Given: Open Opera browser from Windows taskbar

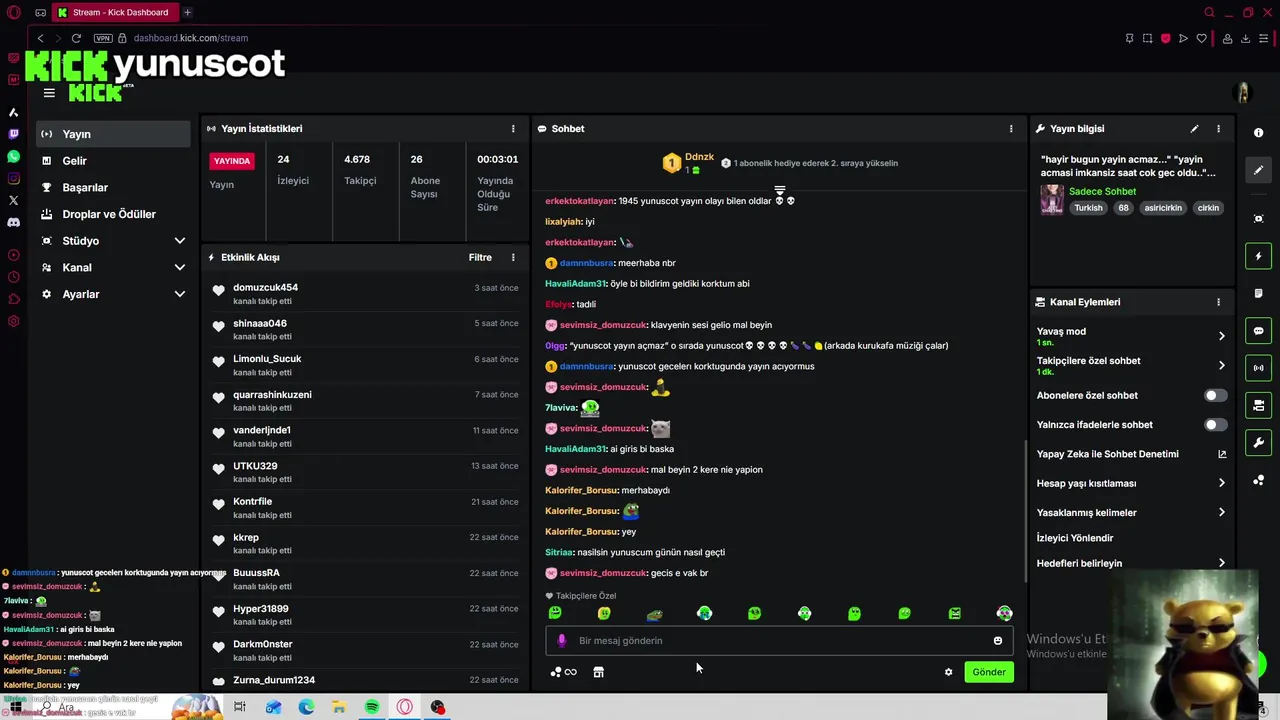Looking at the screenshot, I should click(405, 707).
